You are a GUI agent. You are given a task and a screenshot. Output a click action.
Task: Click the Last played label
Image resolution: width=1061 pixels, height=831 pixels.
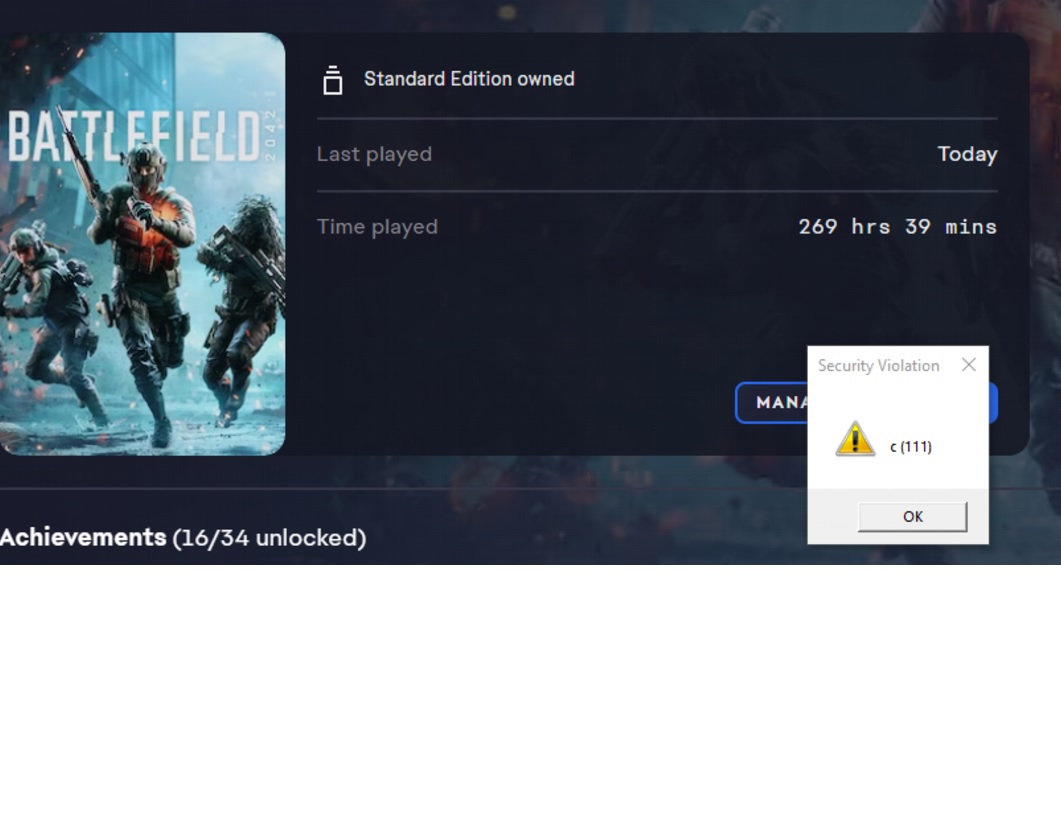point(374,154)
